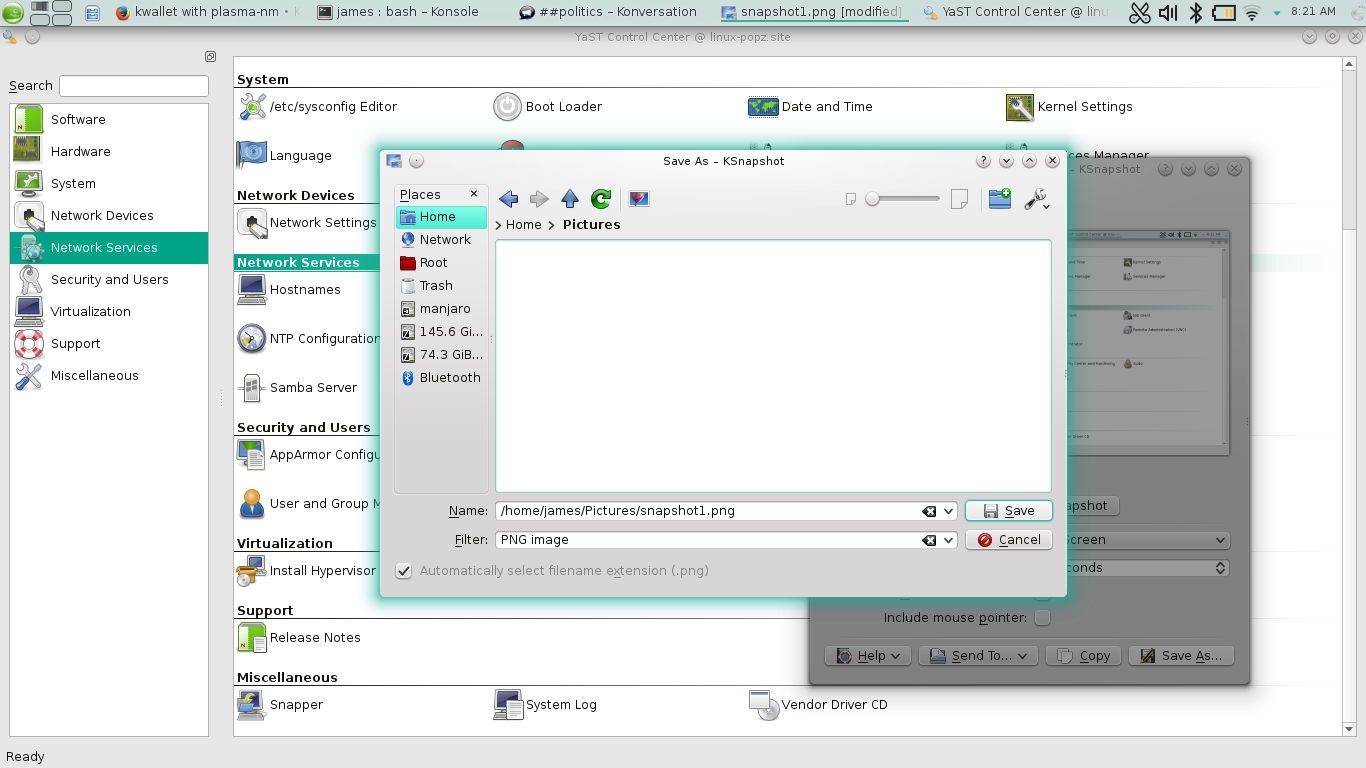Open Kernel Settings module
This screenshot has height=768, width=1366.
[x=1069, y=107]
